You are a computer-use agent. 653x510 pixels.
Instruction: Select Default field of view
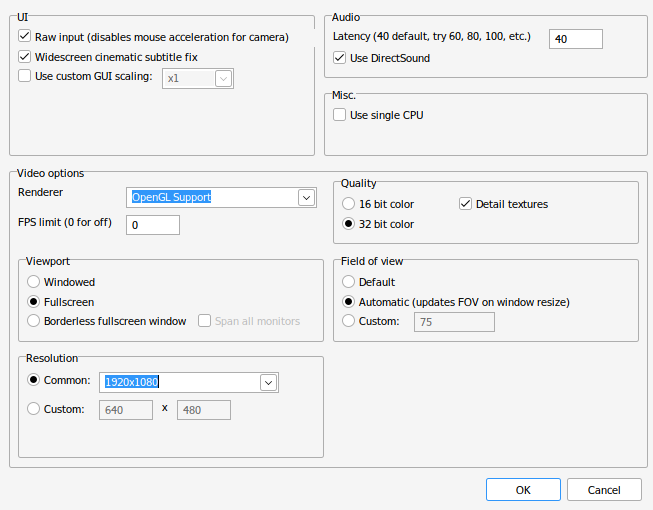point(348,282)
